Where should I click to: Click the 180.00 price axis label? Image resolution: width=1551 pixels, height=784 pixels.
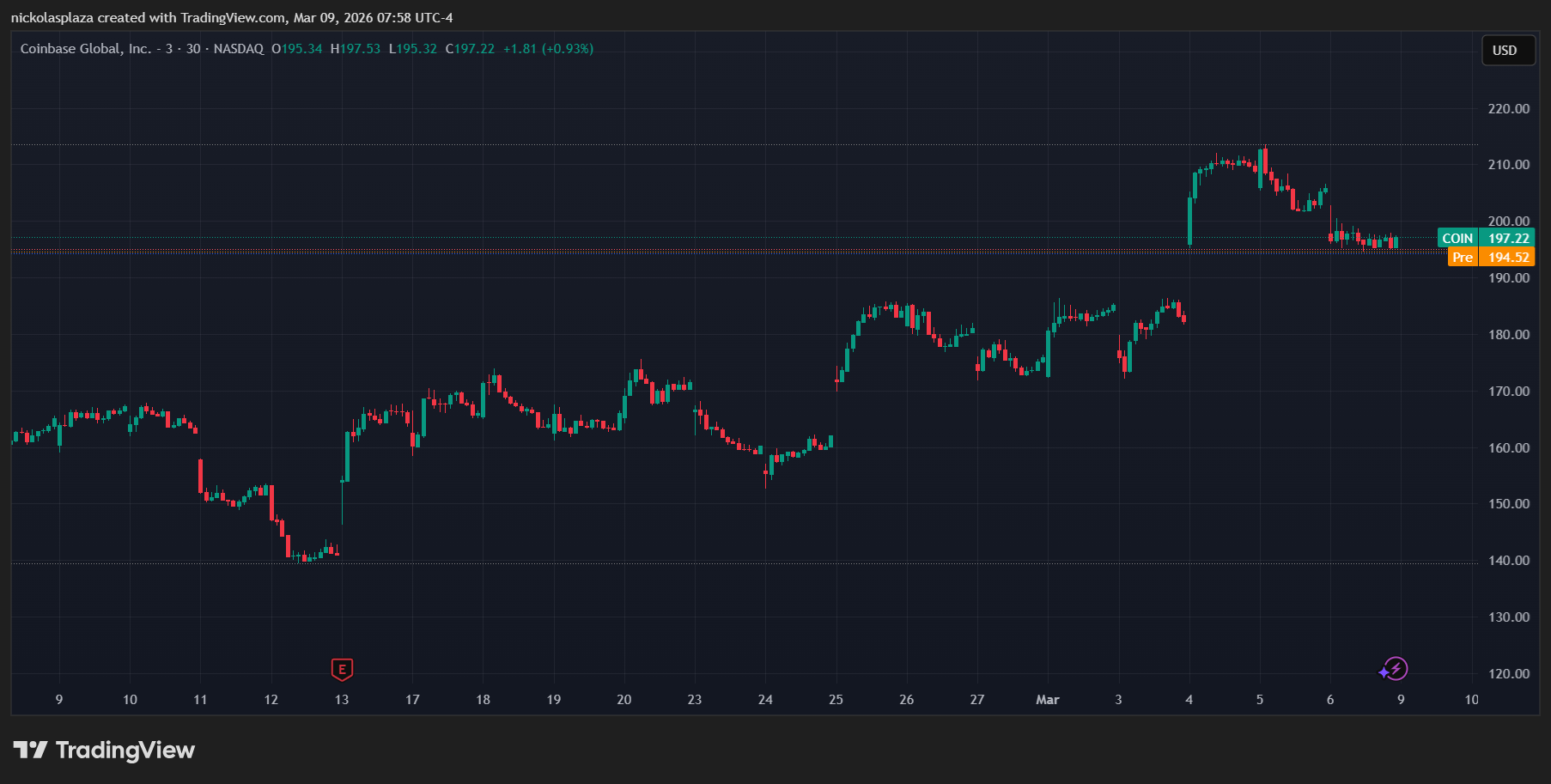[1508, 335]
